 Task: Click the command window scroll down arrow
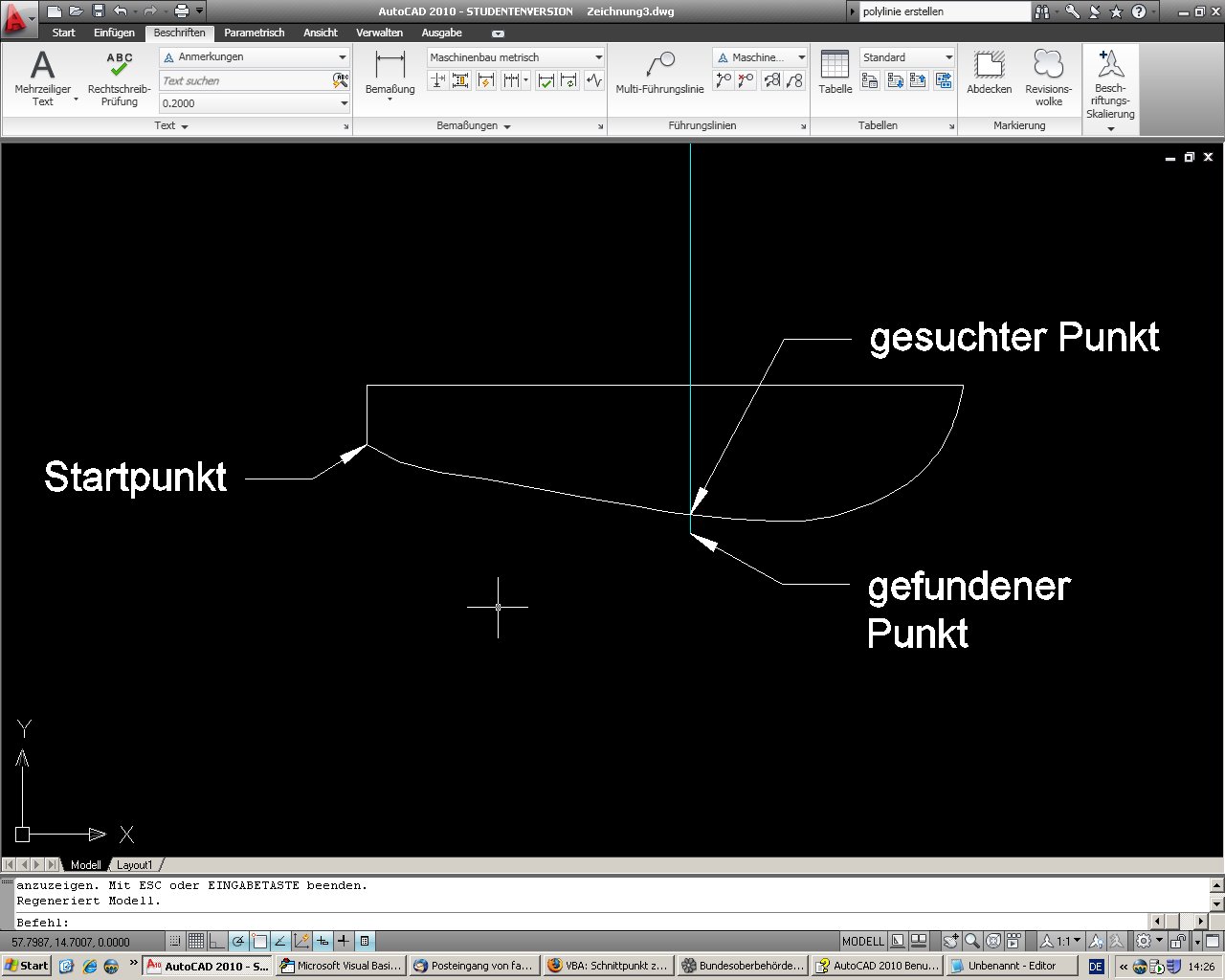click(x=1217, y=903)
